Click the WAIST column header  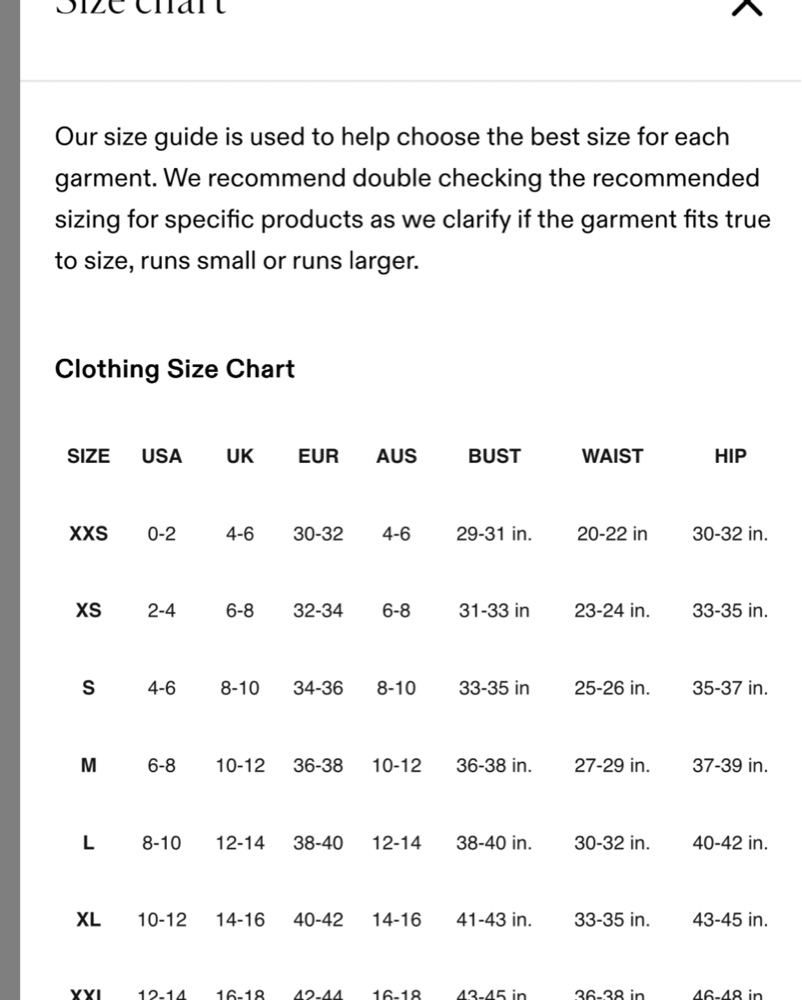point(612,456)
